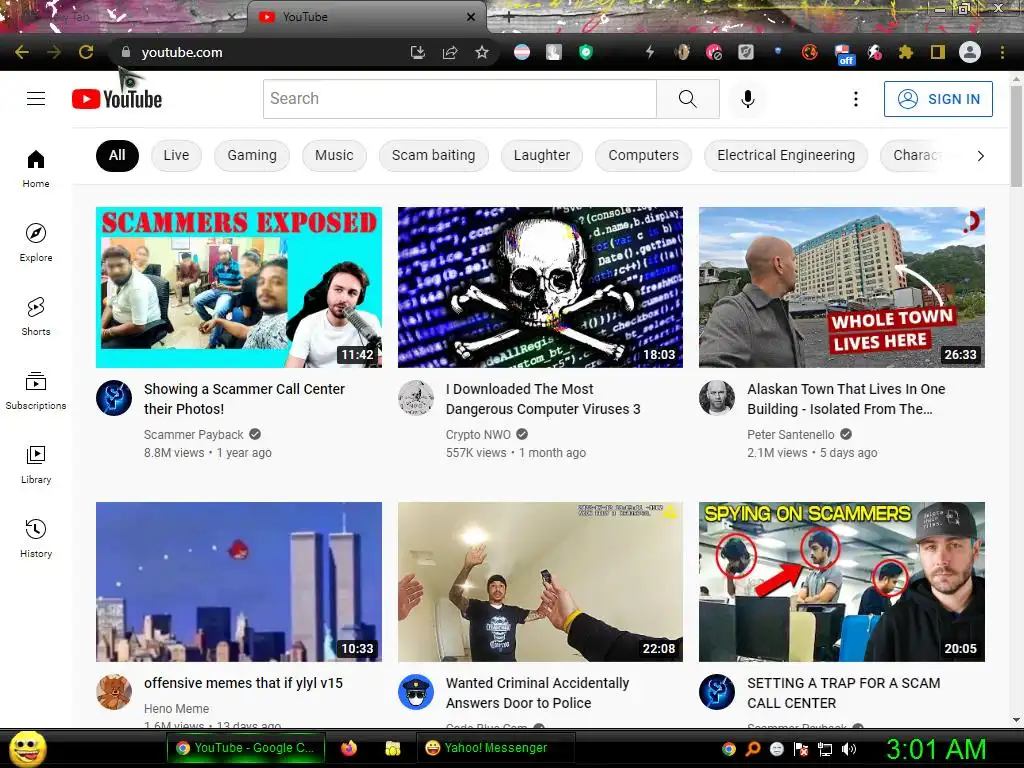
Task: Open the Whole Town Lives Here thumbnail
Action: click(x=842, y=287)
